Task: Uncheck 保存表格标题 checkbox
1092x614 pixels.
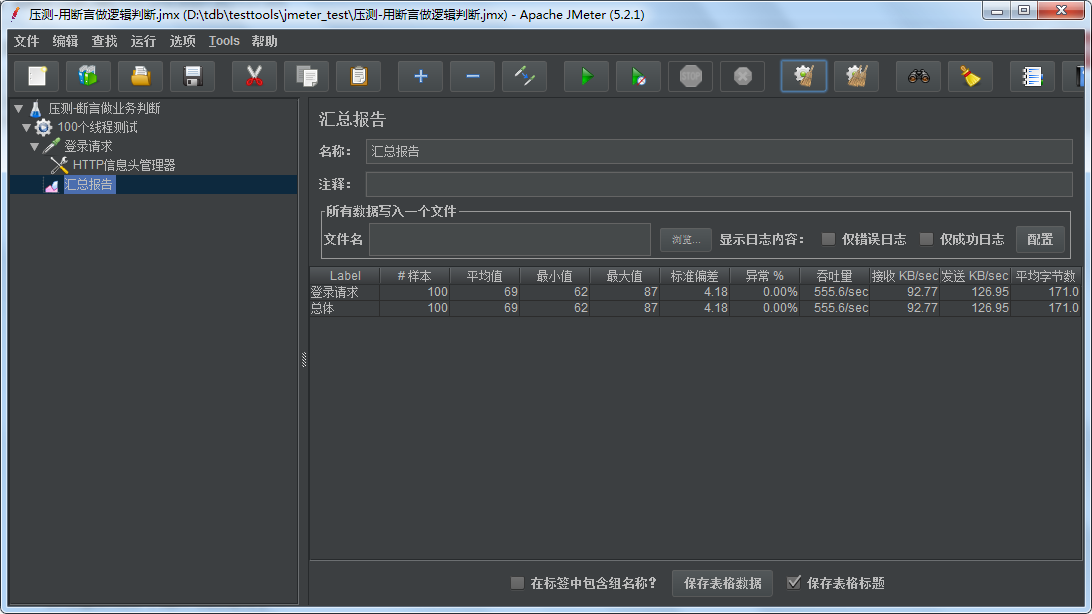Action: coord(793,583)
